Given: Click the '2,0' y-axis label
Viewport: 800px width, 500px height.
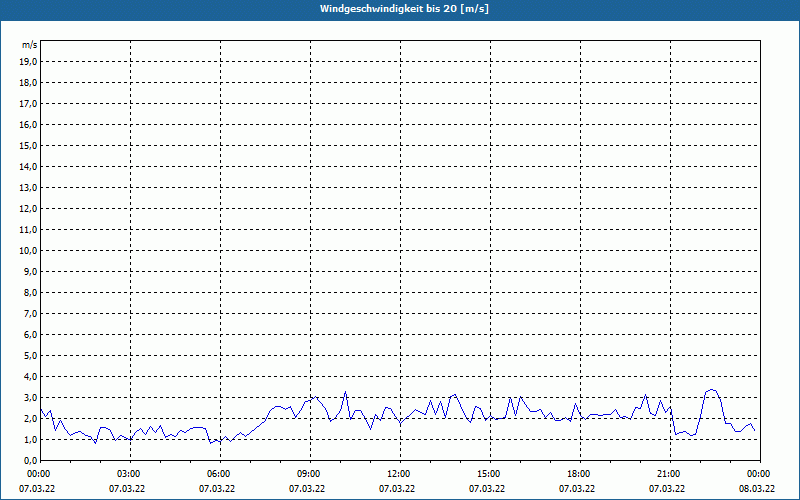Looking at the screenshot, I should [x=30, y=418].
